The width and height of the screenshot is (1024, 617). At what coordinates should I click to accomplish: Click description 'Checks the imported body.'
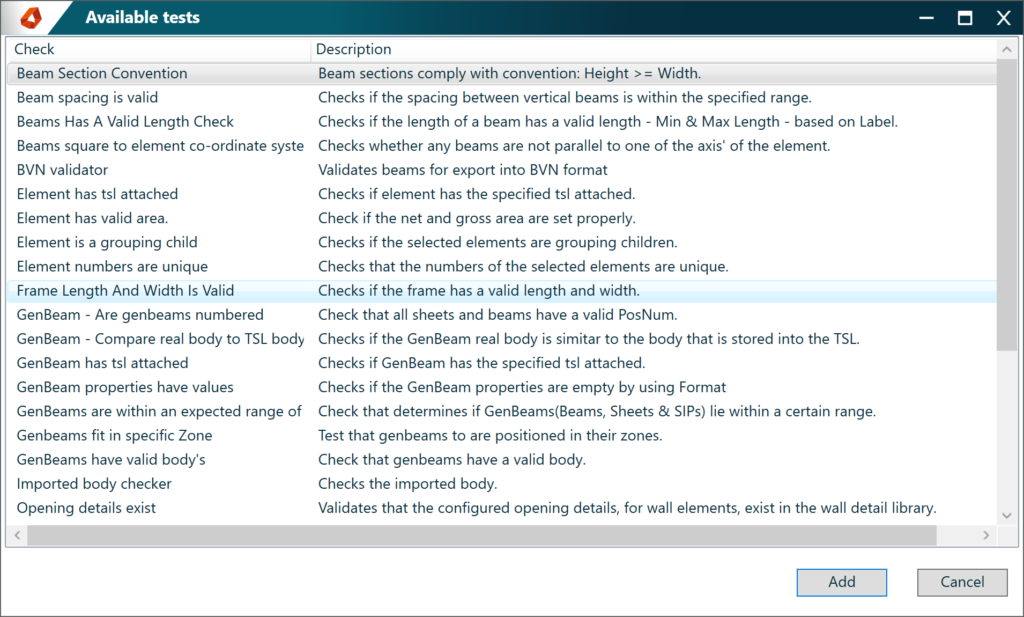click(408, 484)
